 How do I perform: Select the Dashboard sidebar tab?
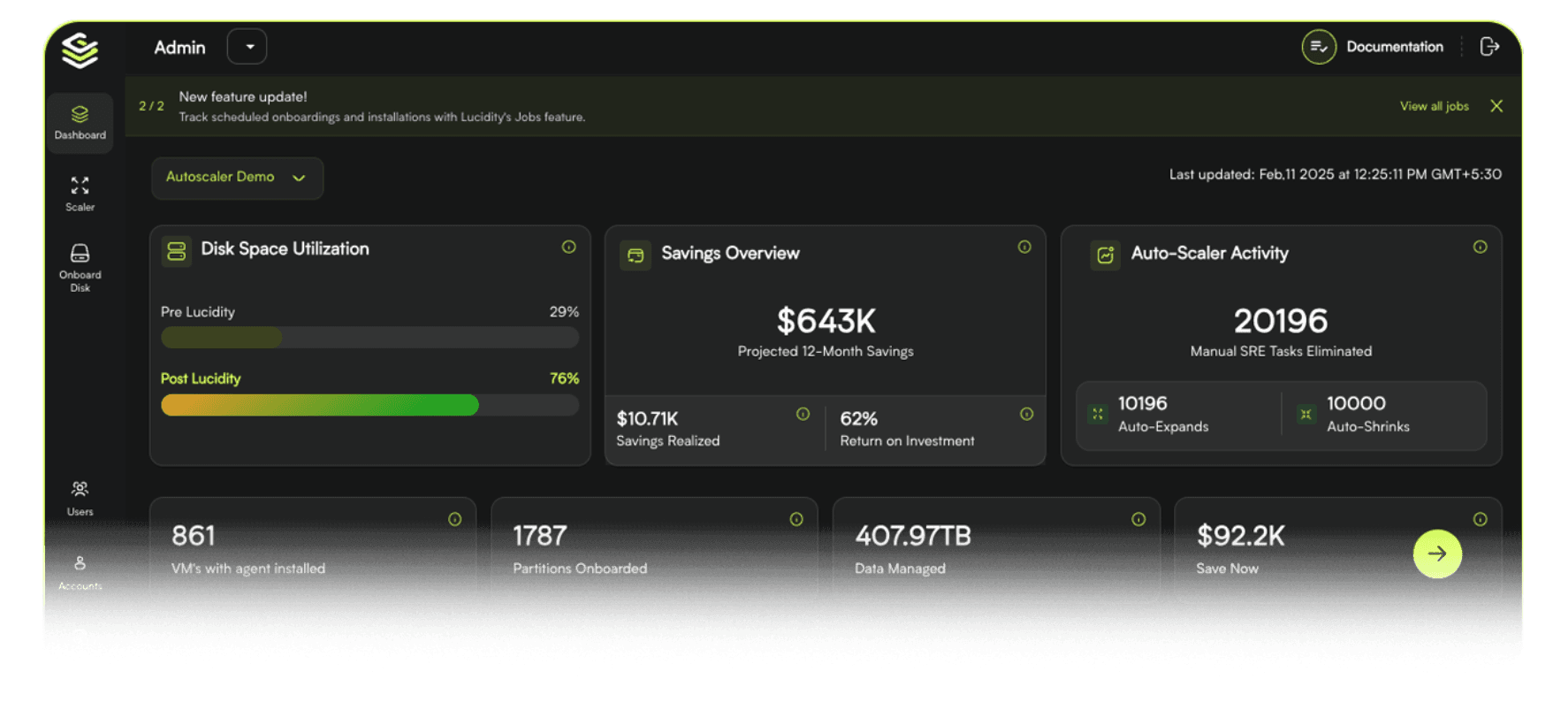[80, 123]
